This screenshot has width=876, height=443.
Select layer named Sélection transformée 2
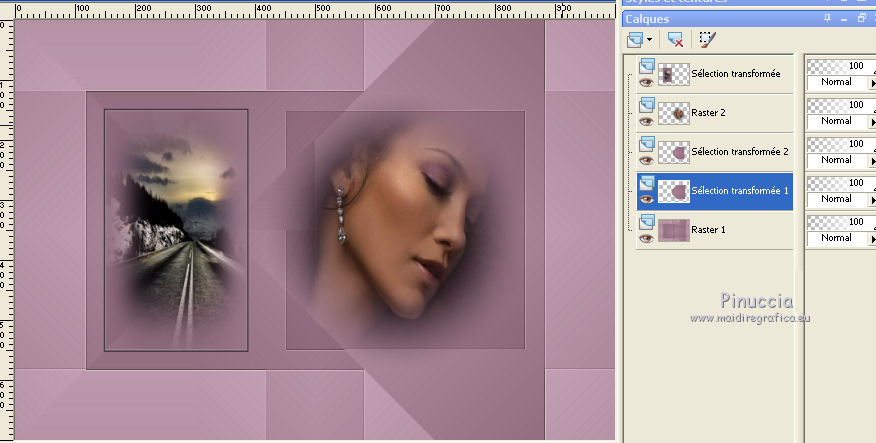click(740, 152)
